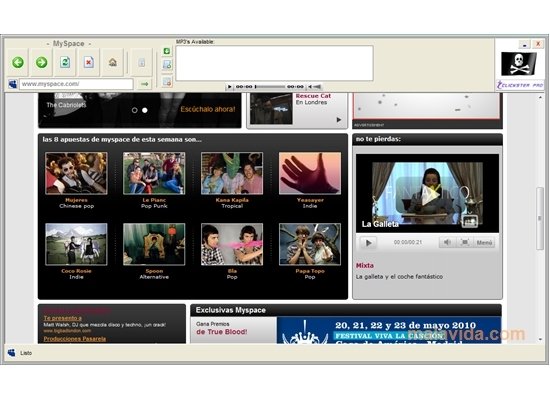550x400 pixels.
Task: Open the Papa Topo thumbnail
Action: tap(310, 244)
